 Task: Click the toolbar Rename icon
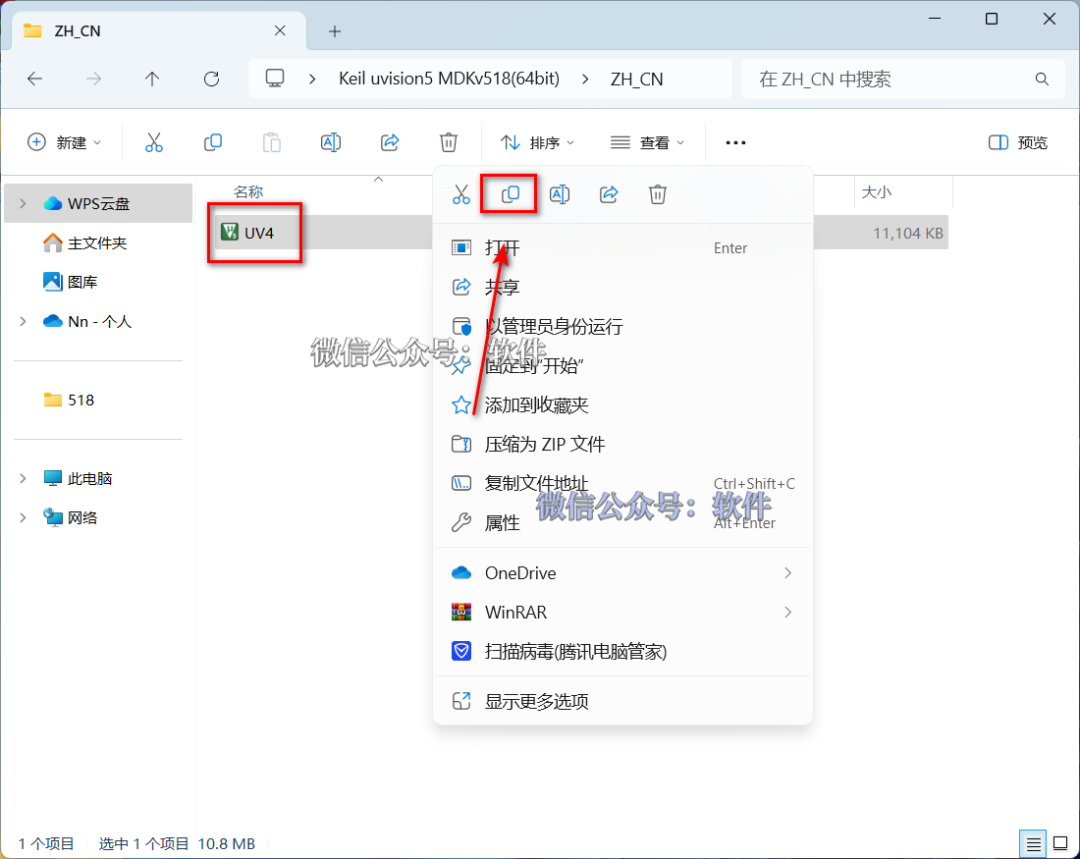point(331,143)
